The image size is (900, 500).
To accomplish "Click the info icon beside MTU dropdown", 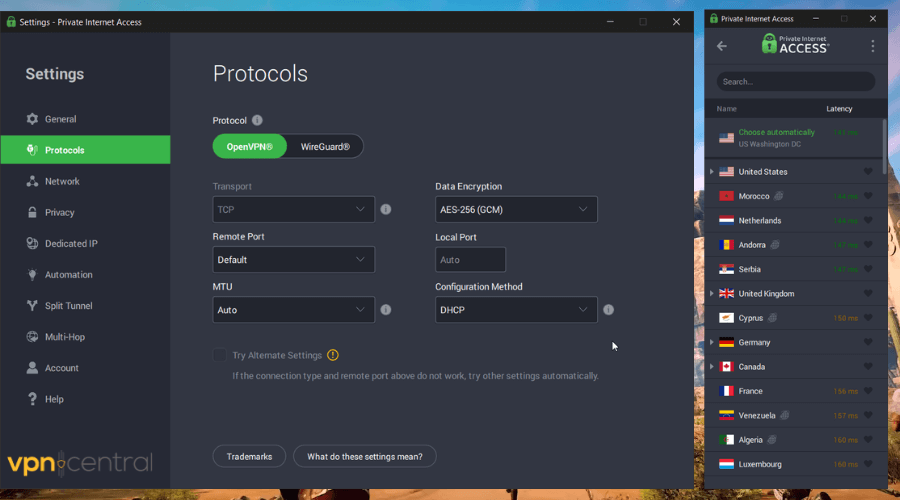I will click(x=386, y=310).
